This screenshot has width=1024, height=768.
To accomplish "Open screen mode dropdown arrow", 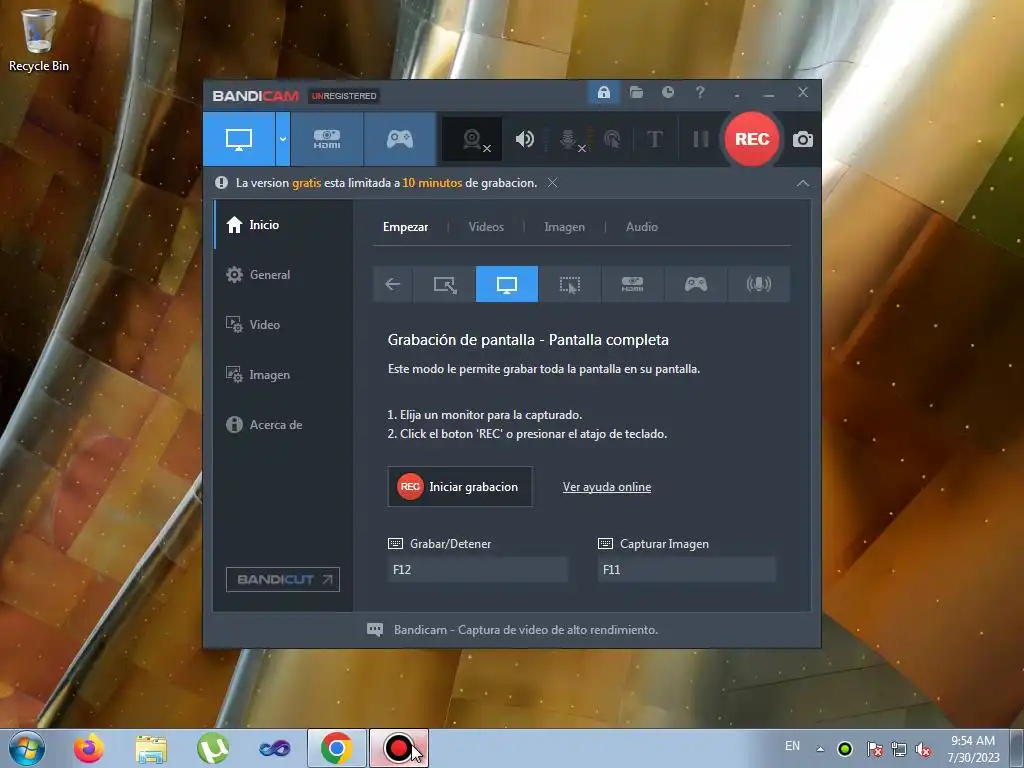I will (x=283, y=139).
